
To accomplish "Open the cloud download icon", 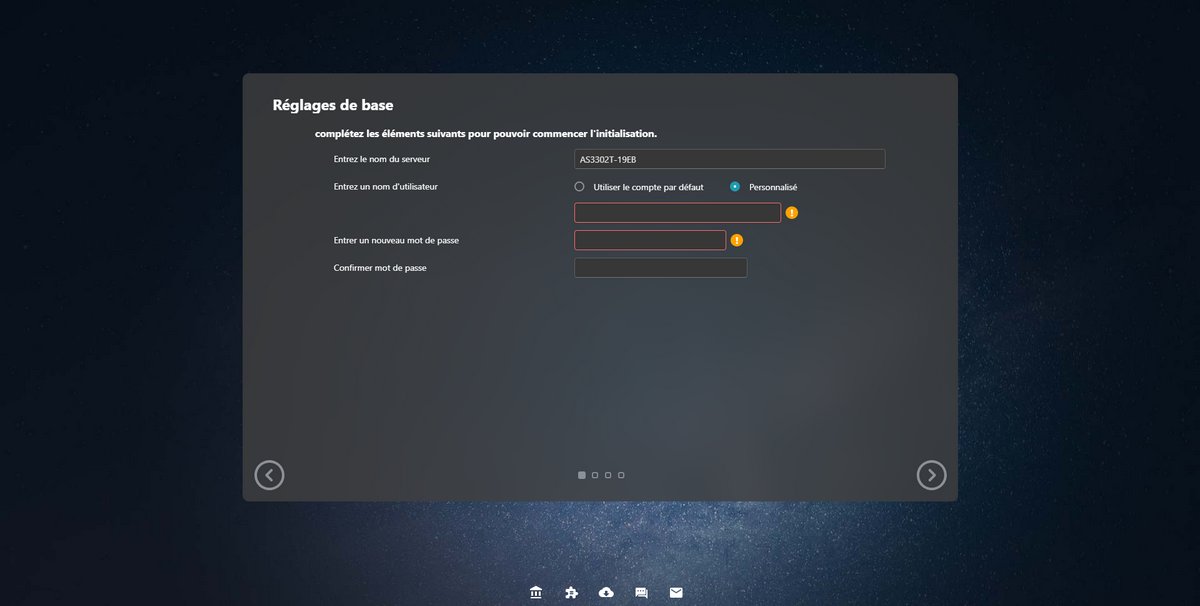I will coord(606,592).
